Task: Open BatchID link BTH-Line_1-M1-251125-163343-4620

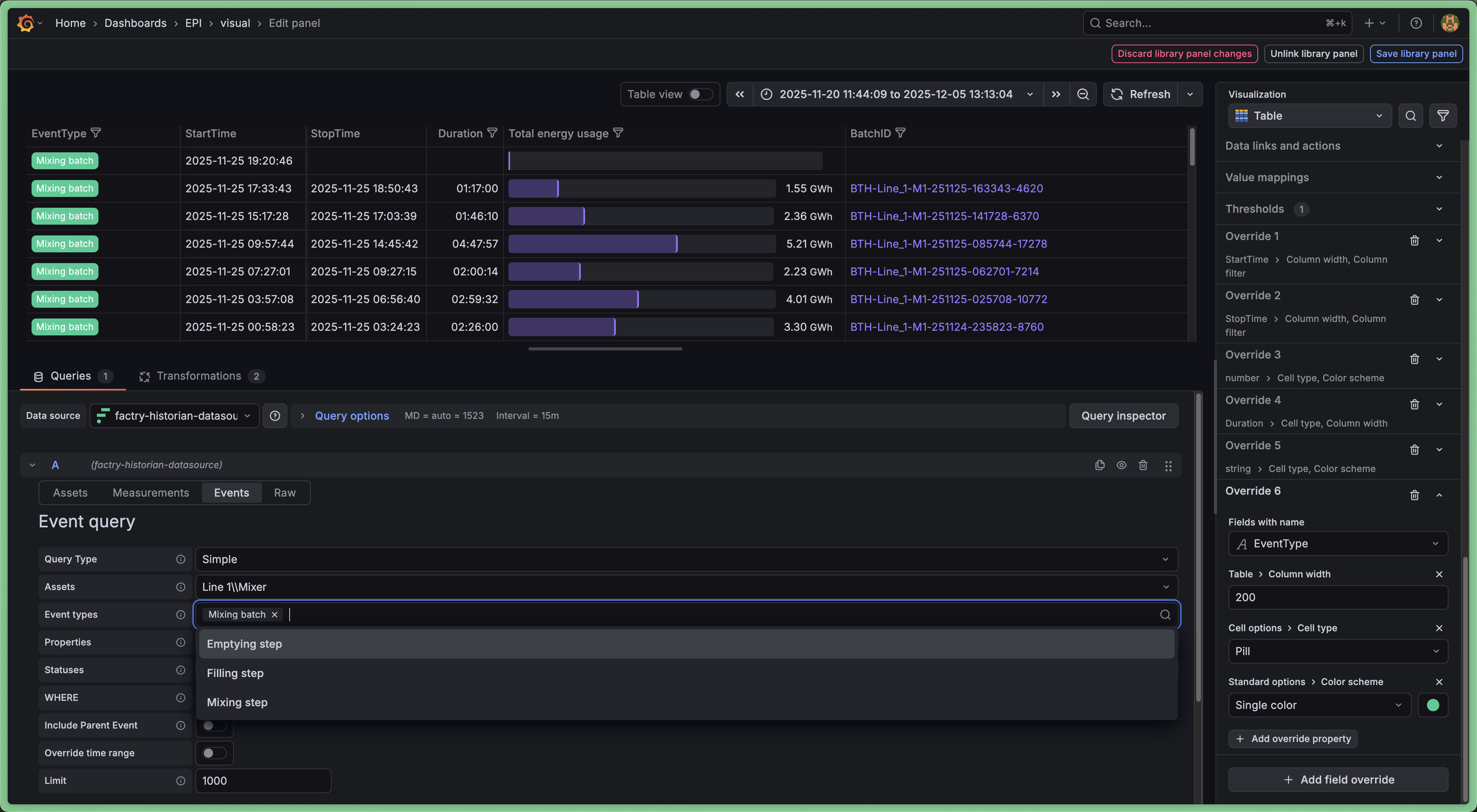Action: click(x=946, y=188)
